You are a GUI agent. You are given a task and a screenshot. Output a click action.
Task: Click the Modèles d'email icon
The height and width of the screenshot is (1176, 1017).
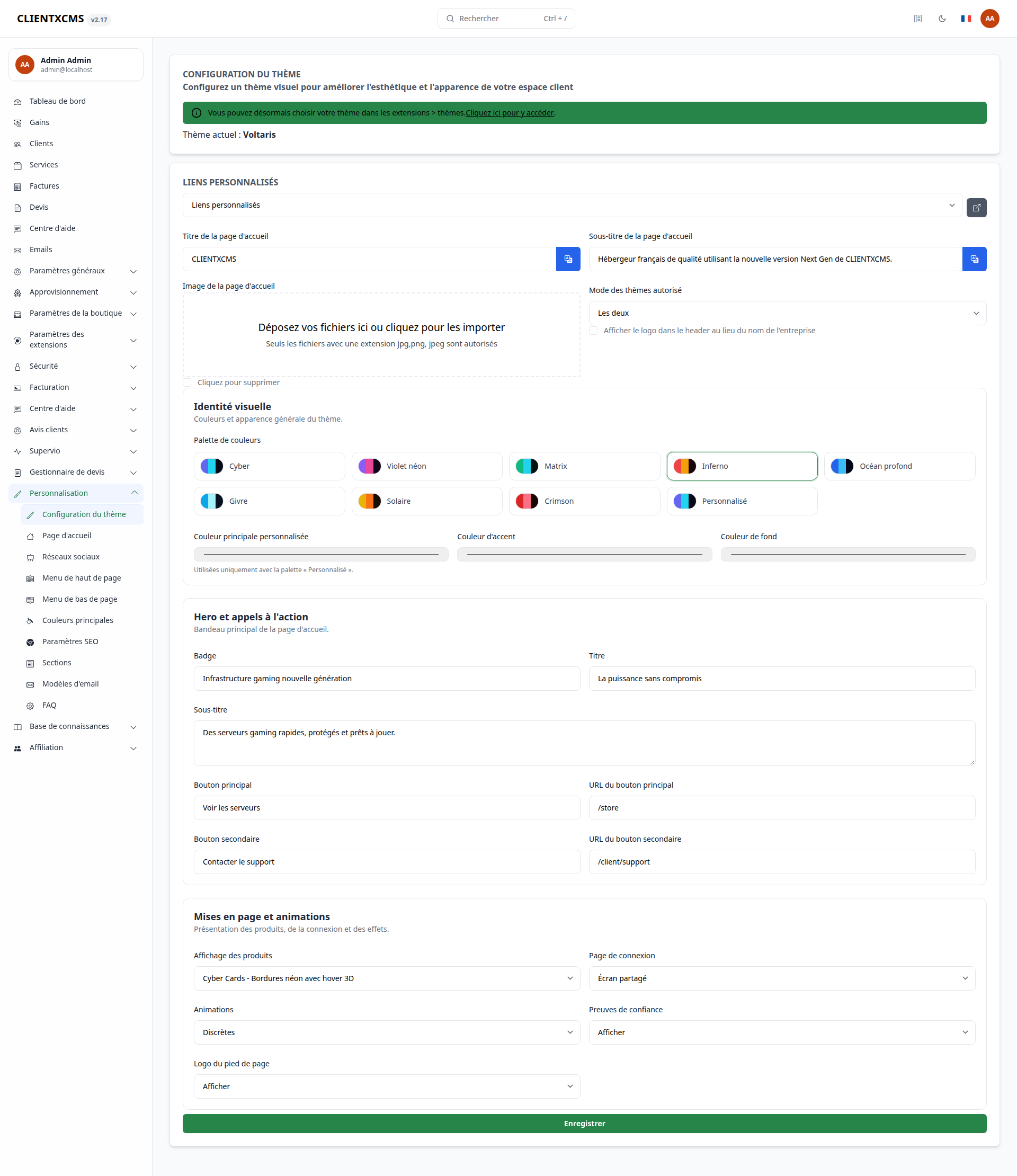[30, 684]
